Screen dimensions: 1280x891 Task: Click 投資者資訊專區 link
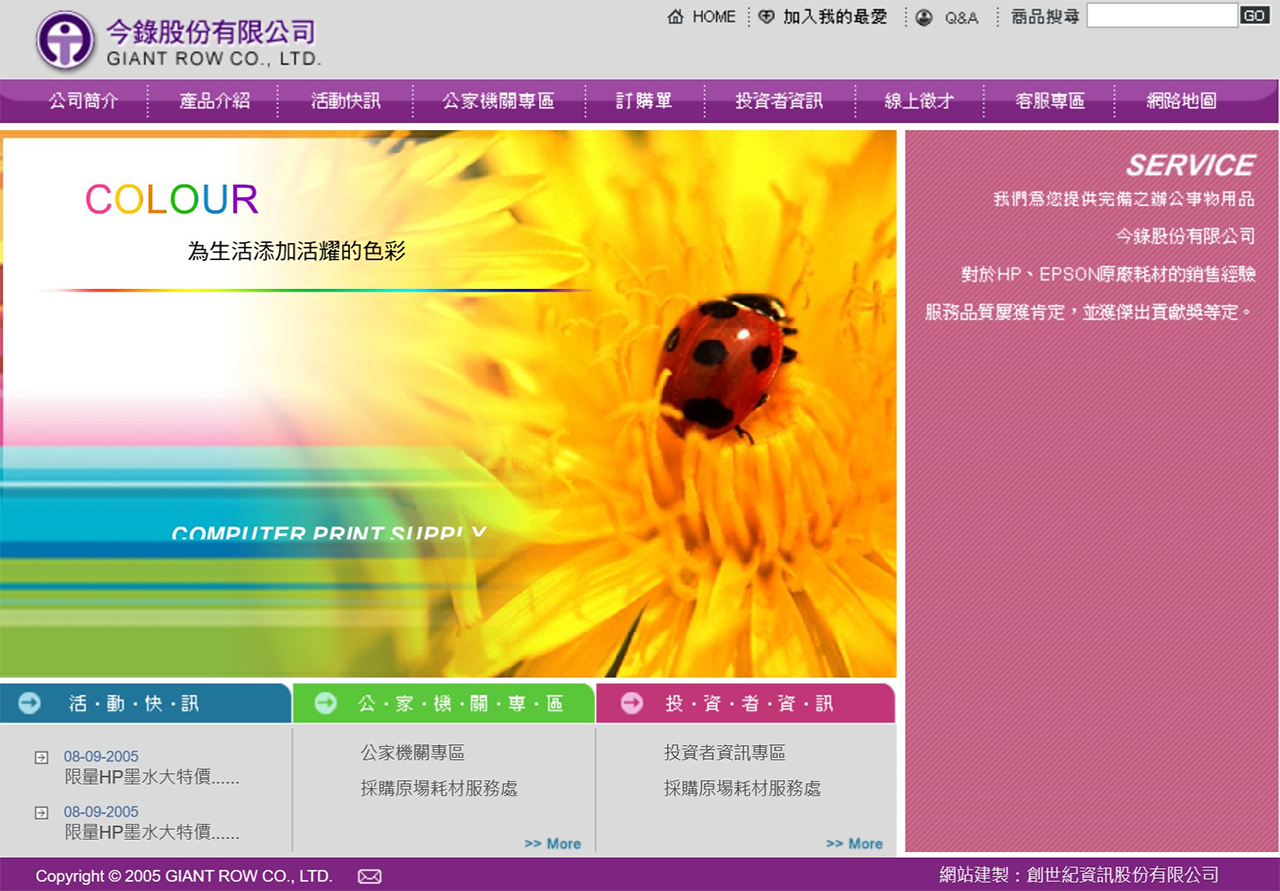[x=724, y=753]
